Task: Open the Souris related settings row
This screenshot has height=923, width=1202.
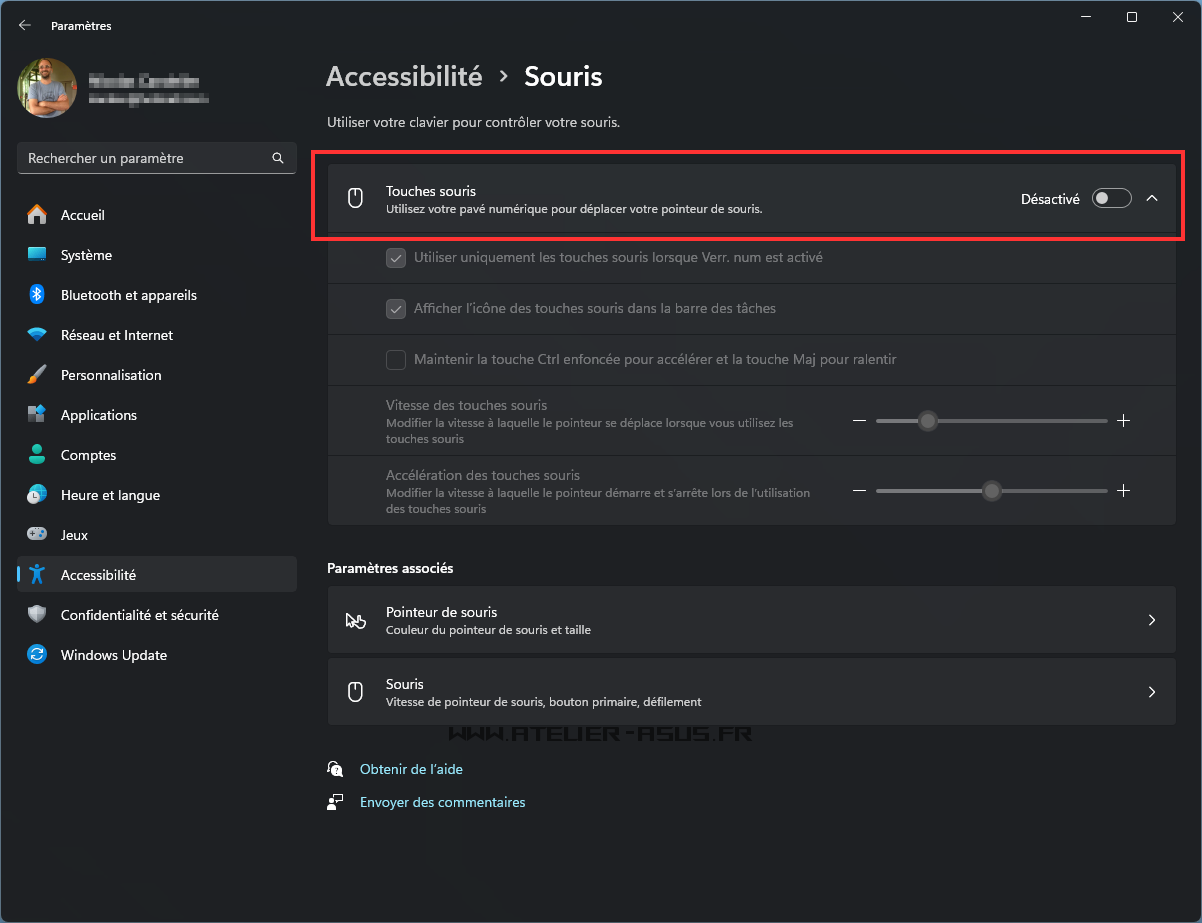Action: coord(751,692)
